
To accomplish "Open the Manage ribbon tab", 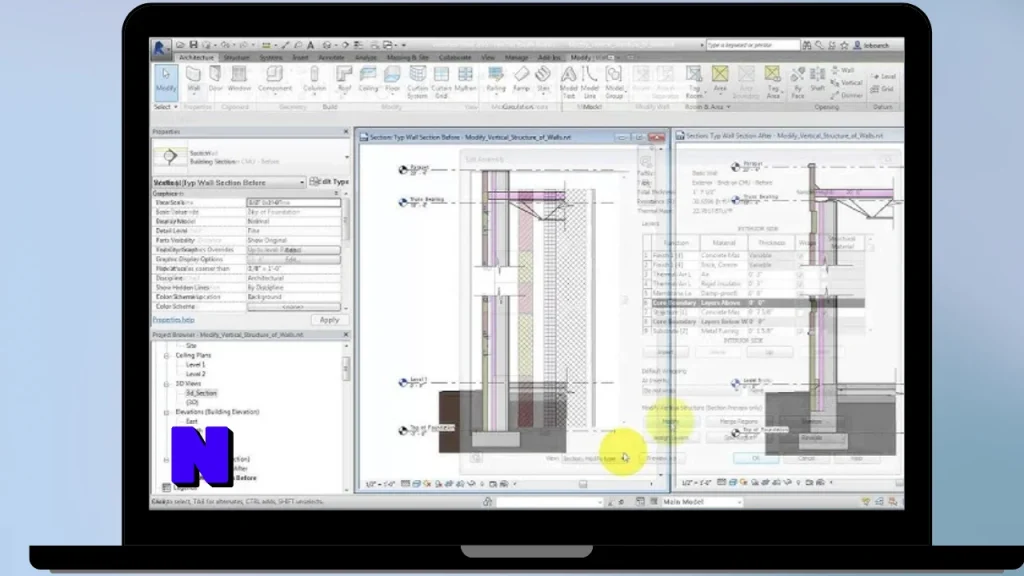I will (516, 57).
